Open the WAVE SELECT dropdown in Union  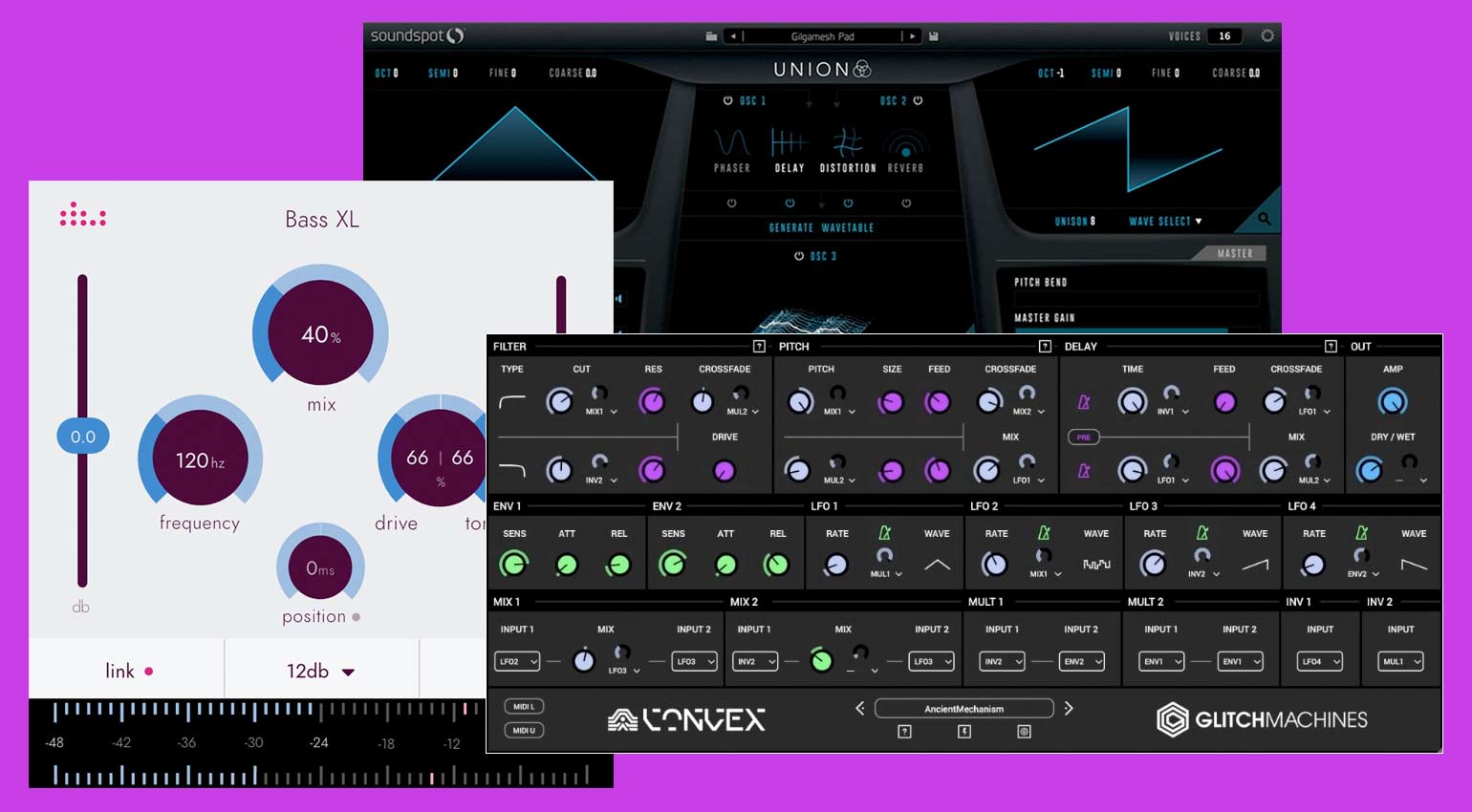pos(1166,221)
